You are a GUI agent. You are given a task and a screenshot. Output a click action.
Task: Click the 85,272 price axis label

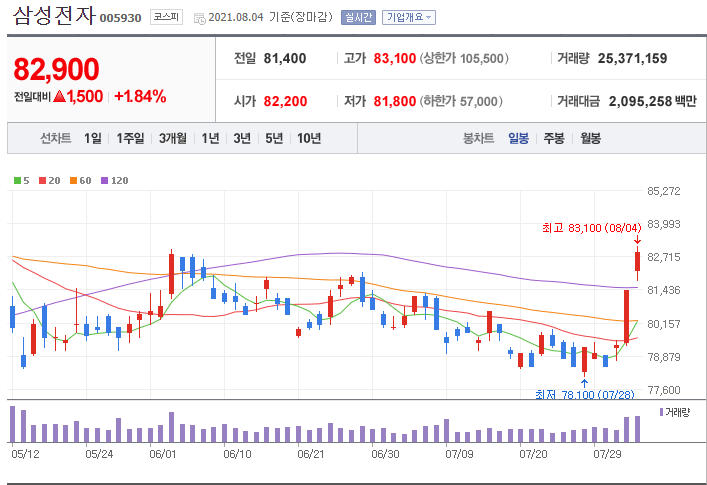pos(664,191)
